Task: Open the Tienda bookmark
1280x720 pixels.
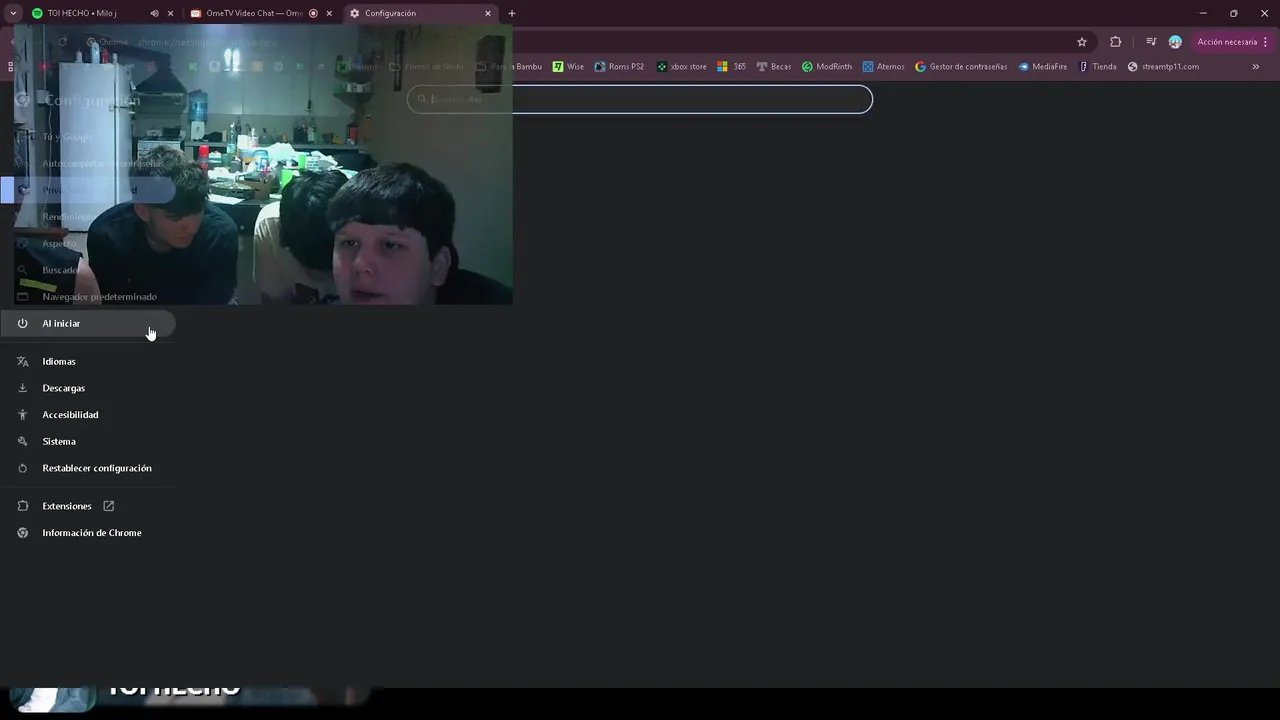Action: (1098, 67)
